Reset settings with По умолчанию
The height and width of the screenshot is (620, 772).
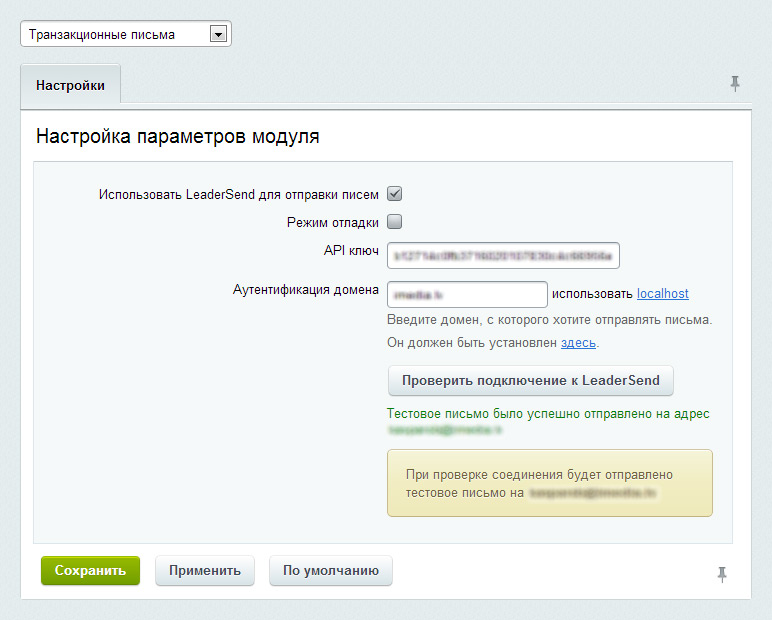click(x=331, y=570)
